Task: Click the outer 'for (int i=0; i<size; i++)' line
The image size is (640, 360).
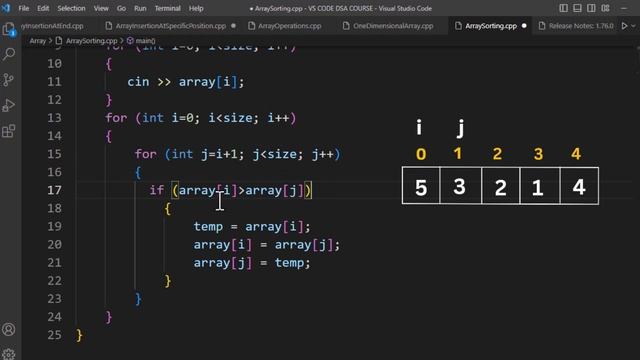Action: pyautogui.click(x=200, y=118)
